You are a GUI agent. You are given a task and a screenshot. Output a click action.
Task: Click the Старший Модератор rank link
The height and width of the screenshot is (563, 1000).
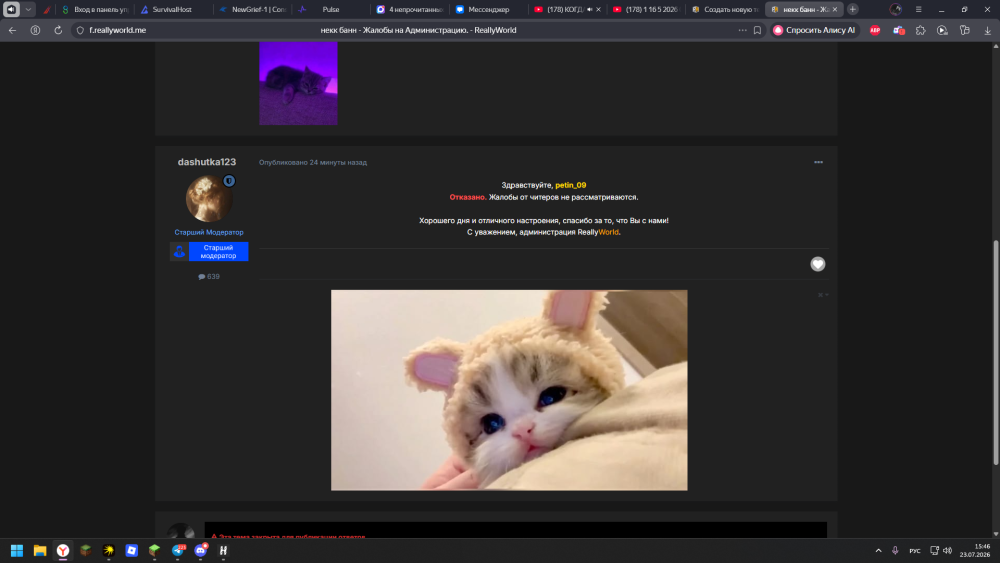pyautogui.click(x=209, y=232)
